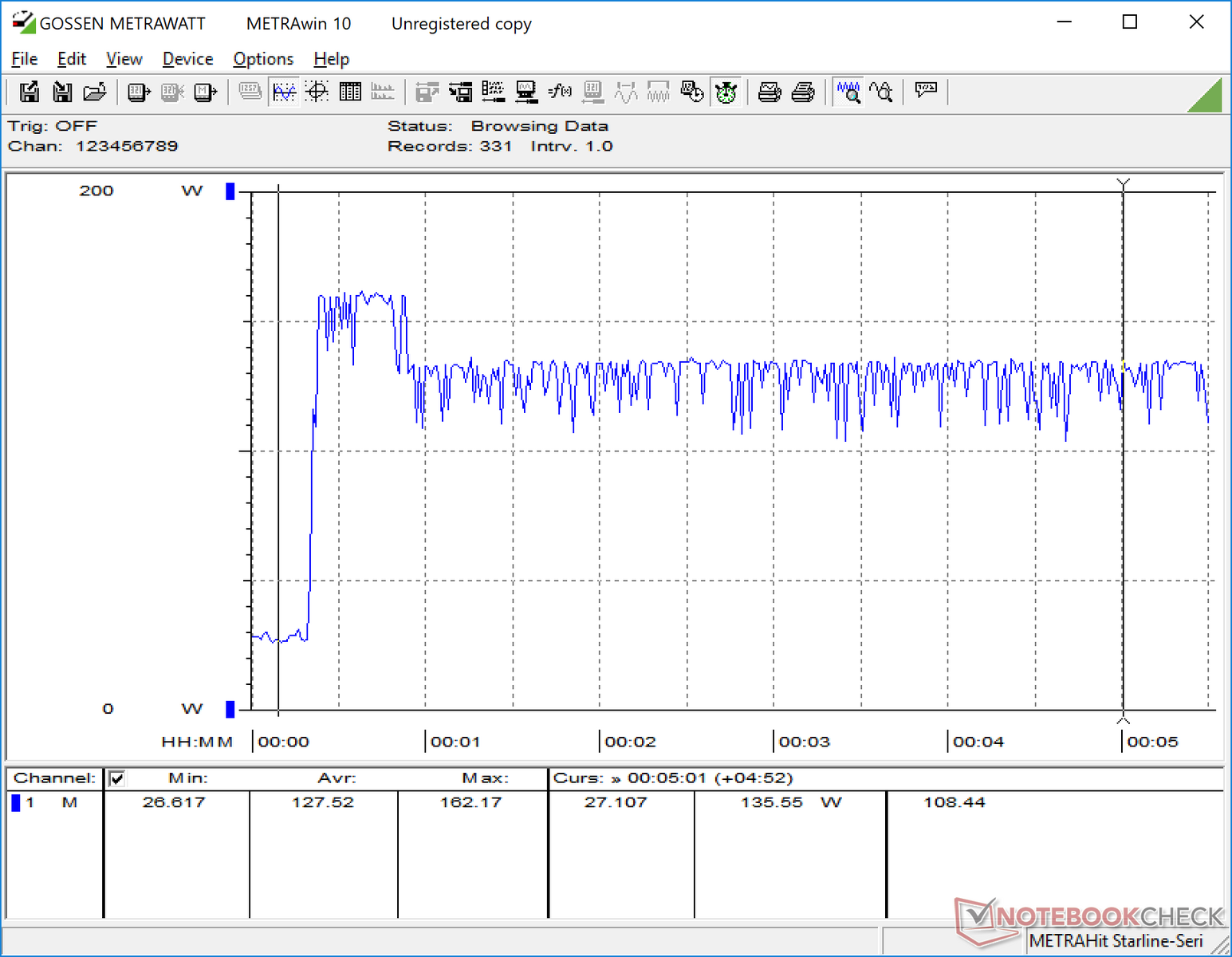Expand the View menu
The width and height of the screenshot is (1232, 957).
click(x=124, y=59)
